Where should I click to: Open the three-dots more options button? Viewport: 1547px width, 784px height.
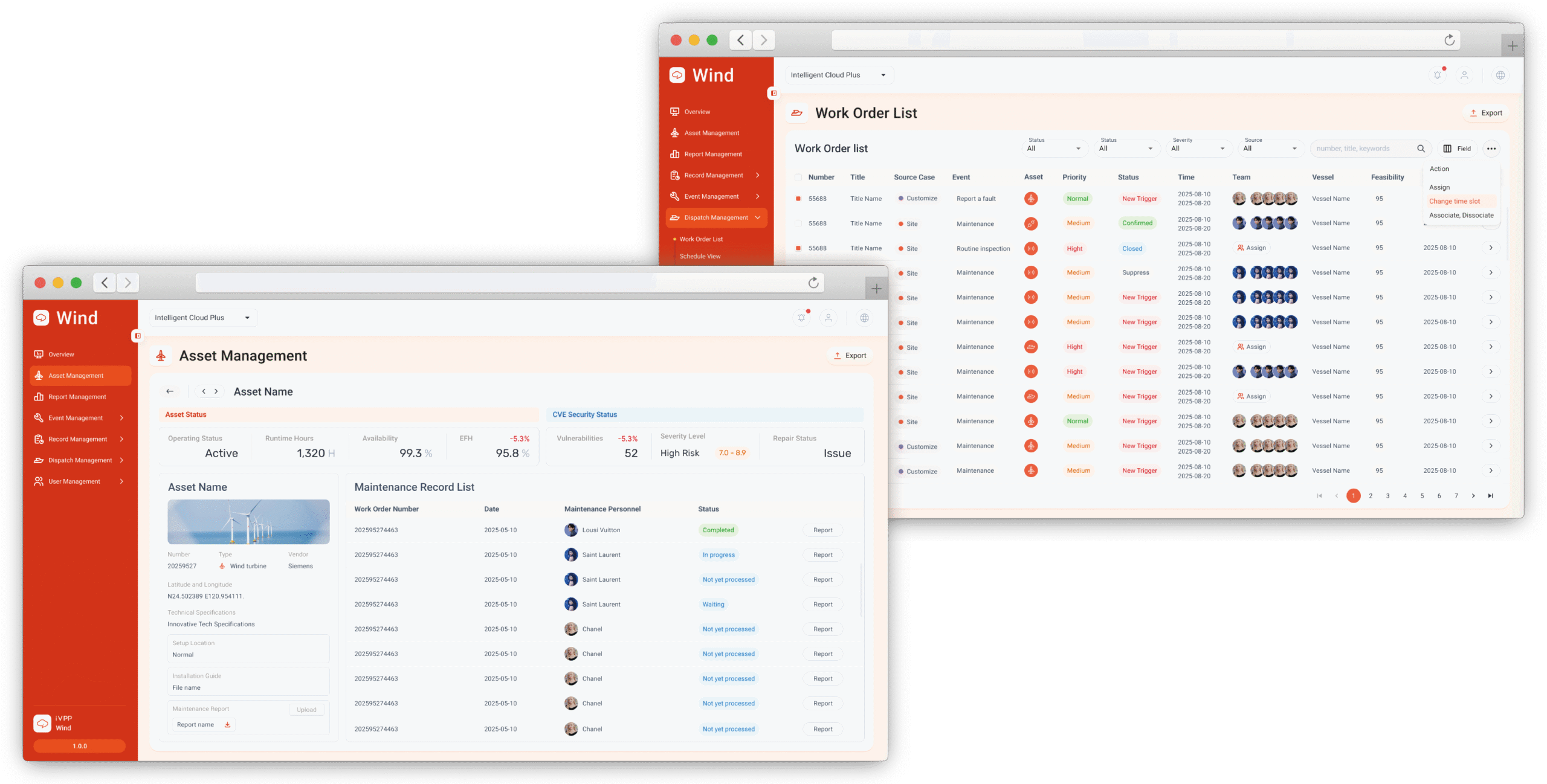pyautogui.click(x=1491, y=149)
